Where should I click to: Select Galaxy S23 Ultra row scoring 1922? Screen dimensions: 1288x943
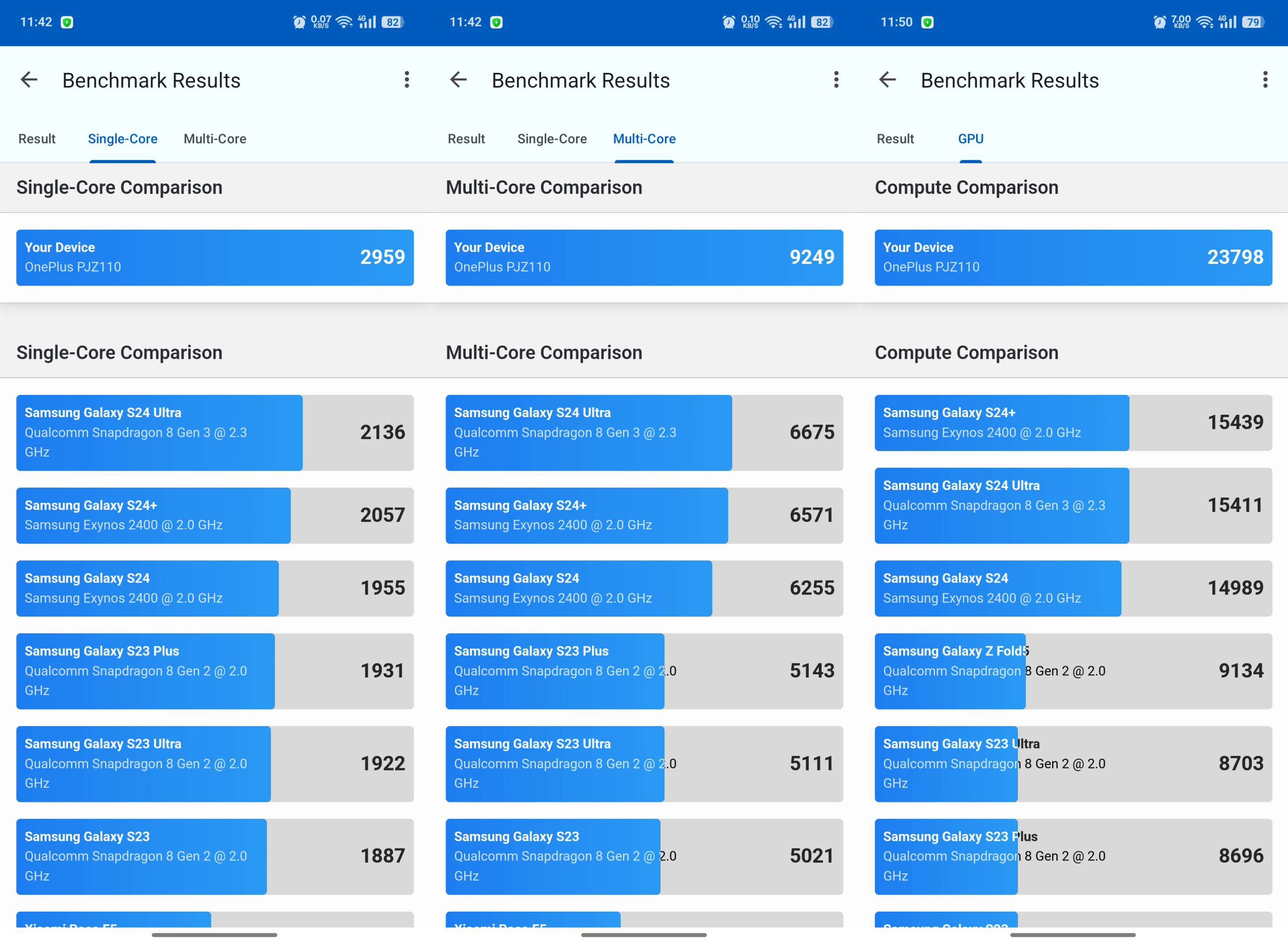point(215,764)
